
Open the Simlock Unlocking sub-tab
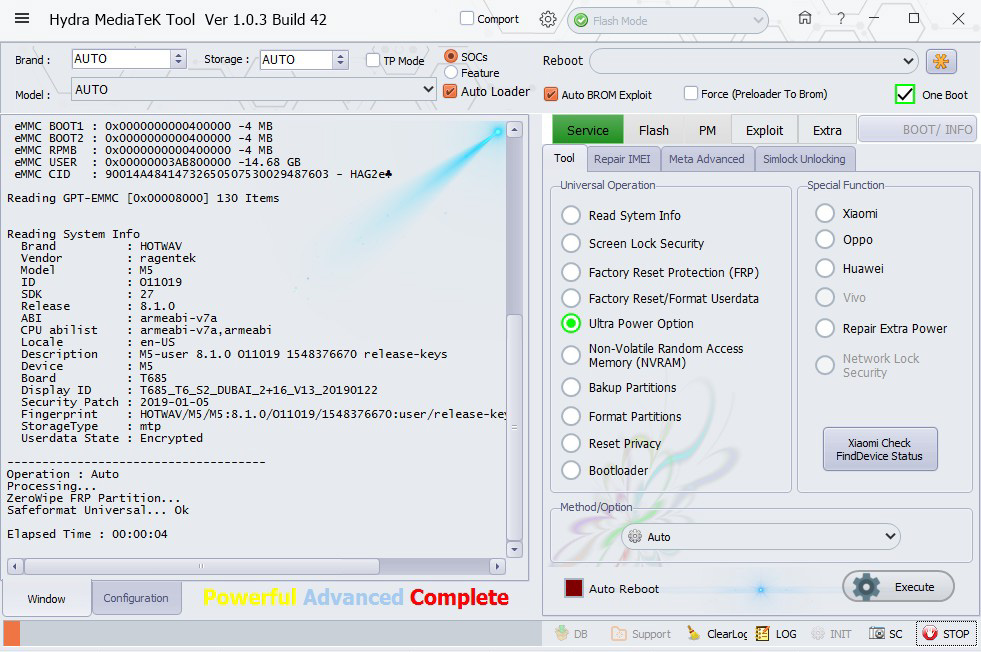(804, 159)
